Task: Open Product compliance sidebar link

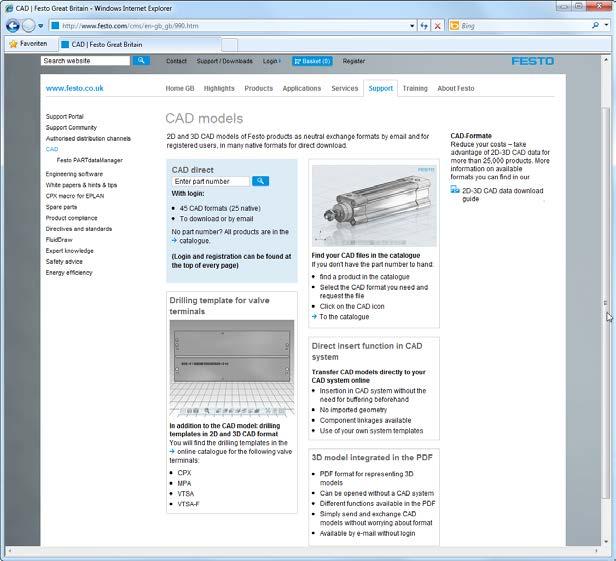Action: click(x=72, y=218)
